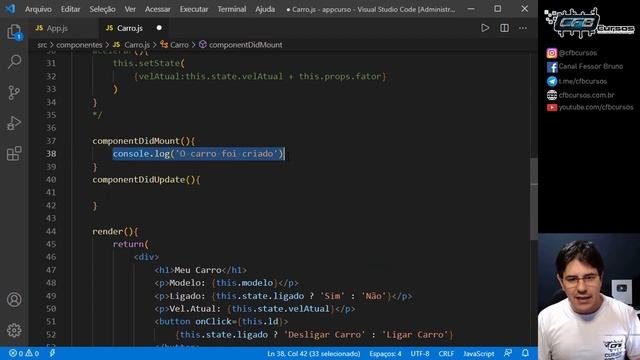Click the Telegram t.me/cfbcursos icon
This screenshot has height=360, width=640.
[x=552, y=81]
